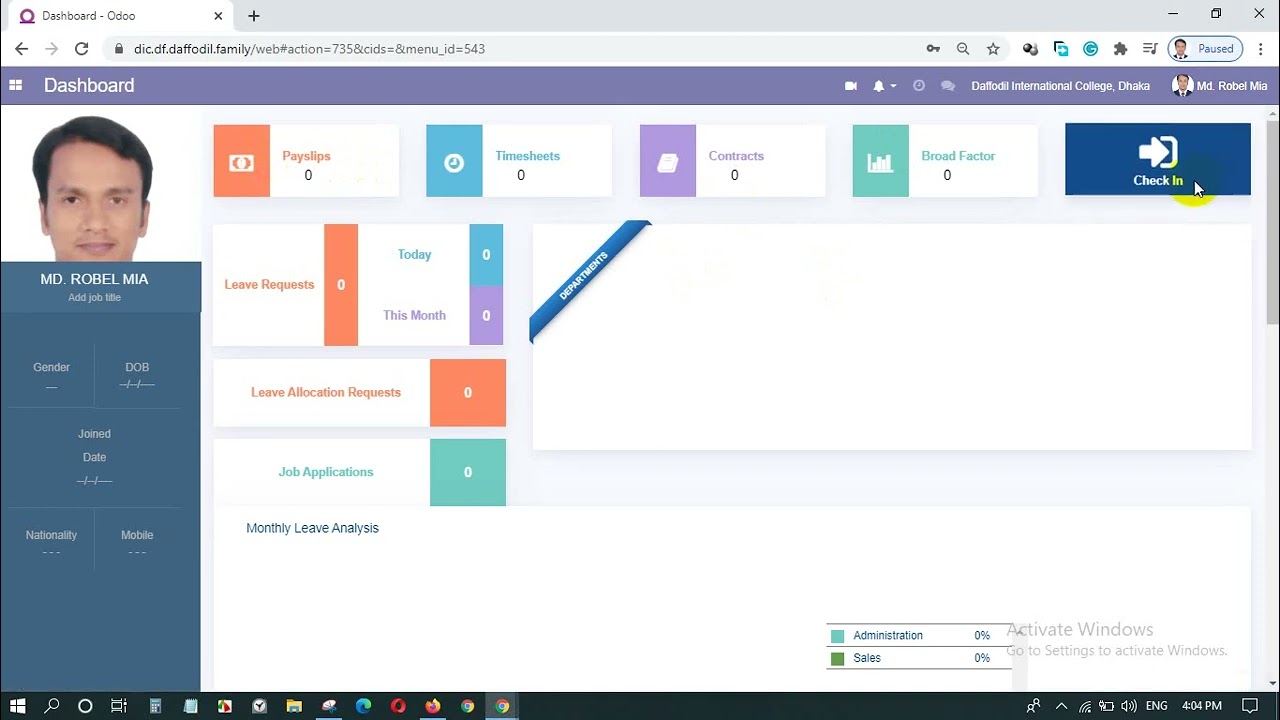Screen dimensions: 1280x720
Task: Click the zoom magnifier icon in address bar
Action: (x=963, y=48)
